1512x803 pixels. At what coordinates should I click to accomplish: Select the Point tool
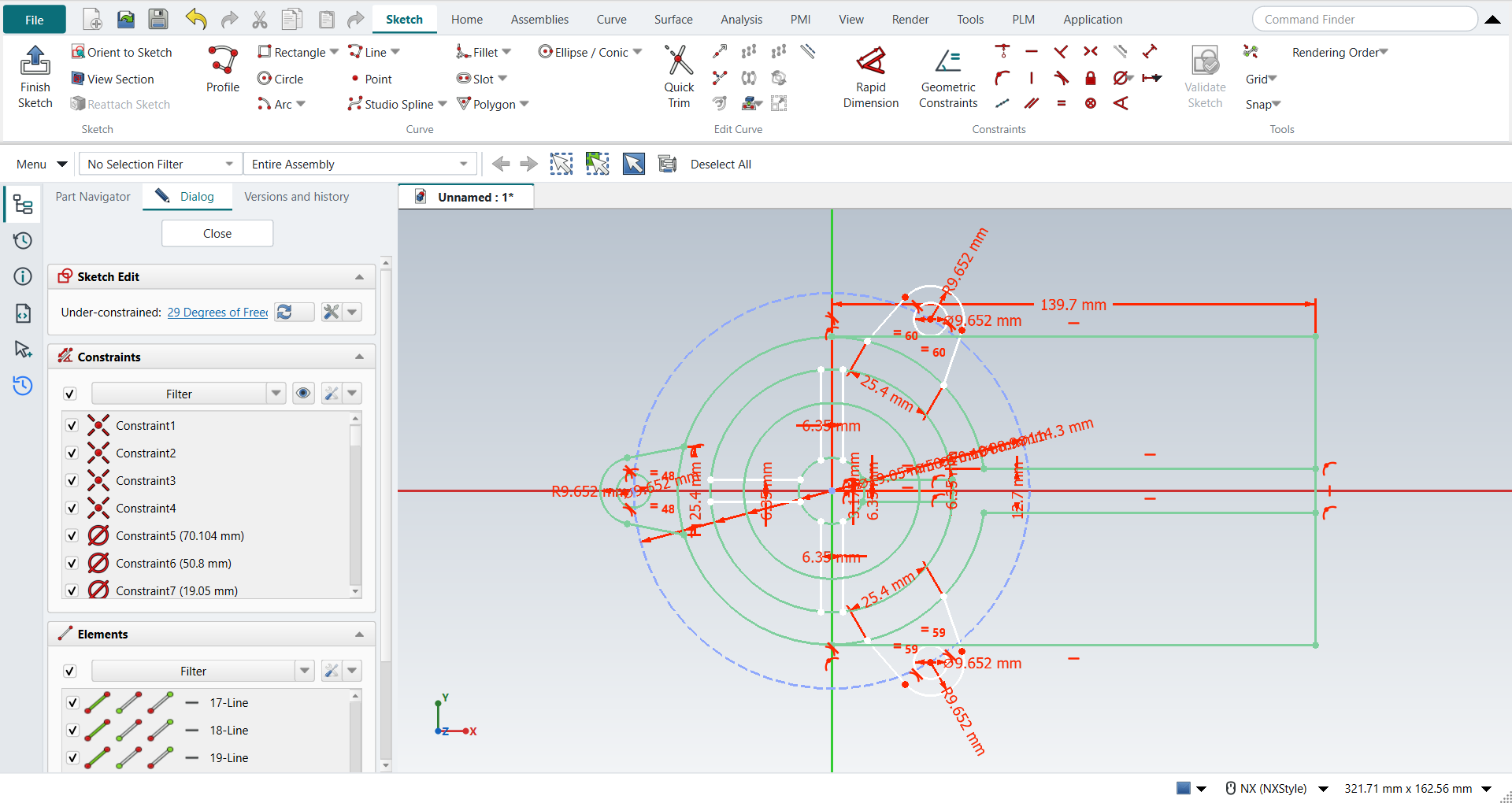point(371,79)
